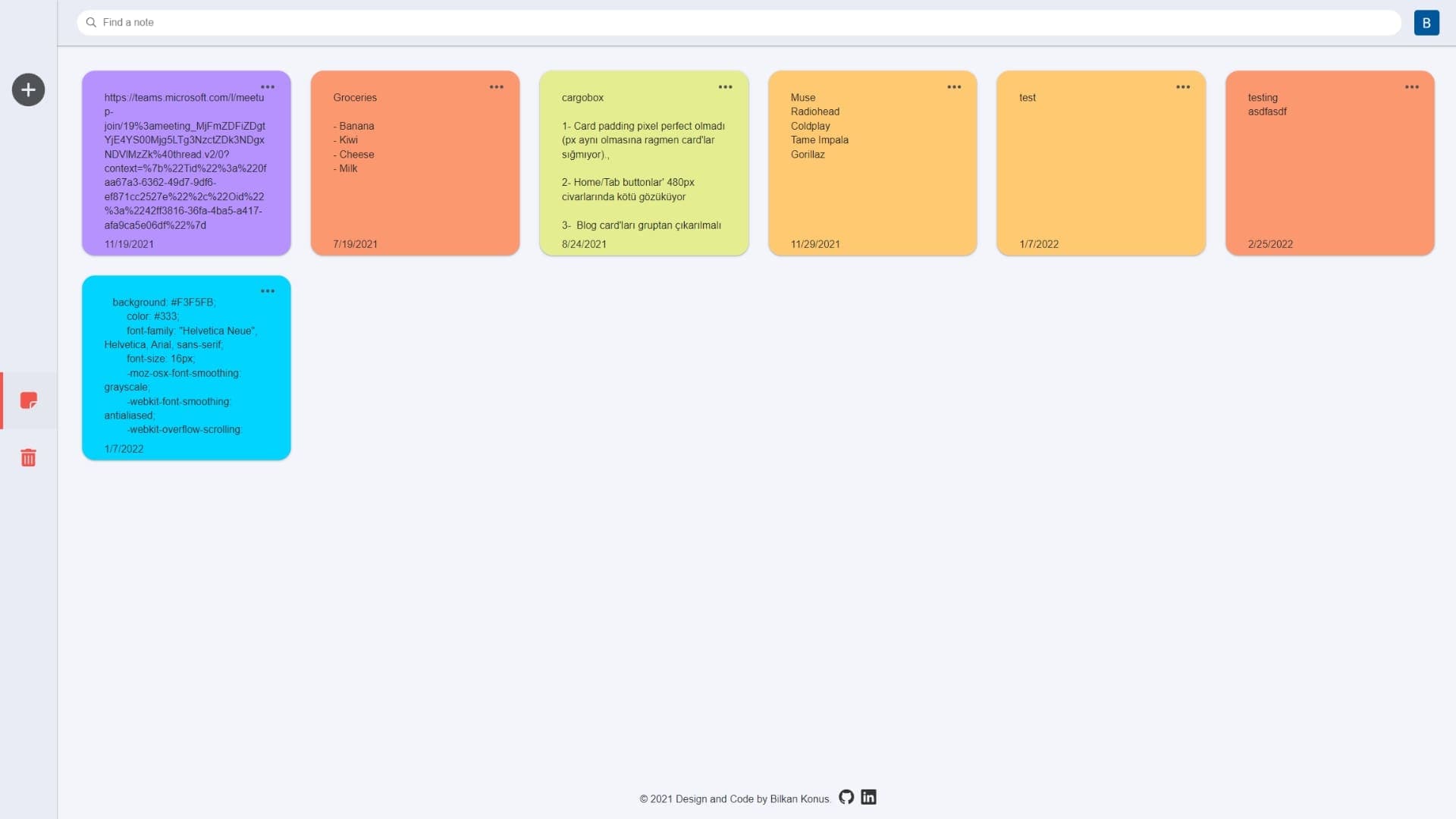Click the '- Cheese' grocery list line
This screenshot has width=1456, height=819.
(353, 155)
